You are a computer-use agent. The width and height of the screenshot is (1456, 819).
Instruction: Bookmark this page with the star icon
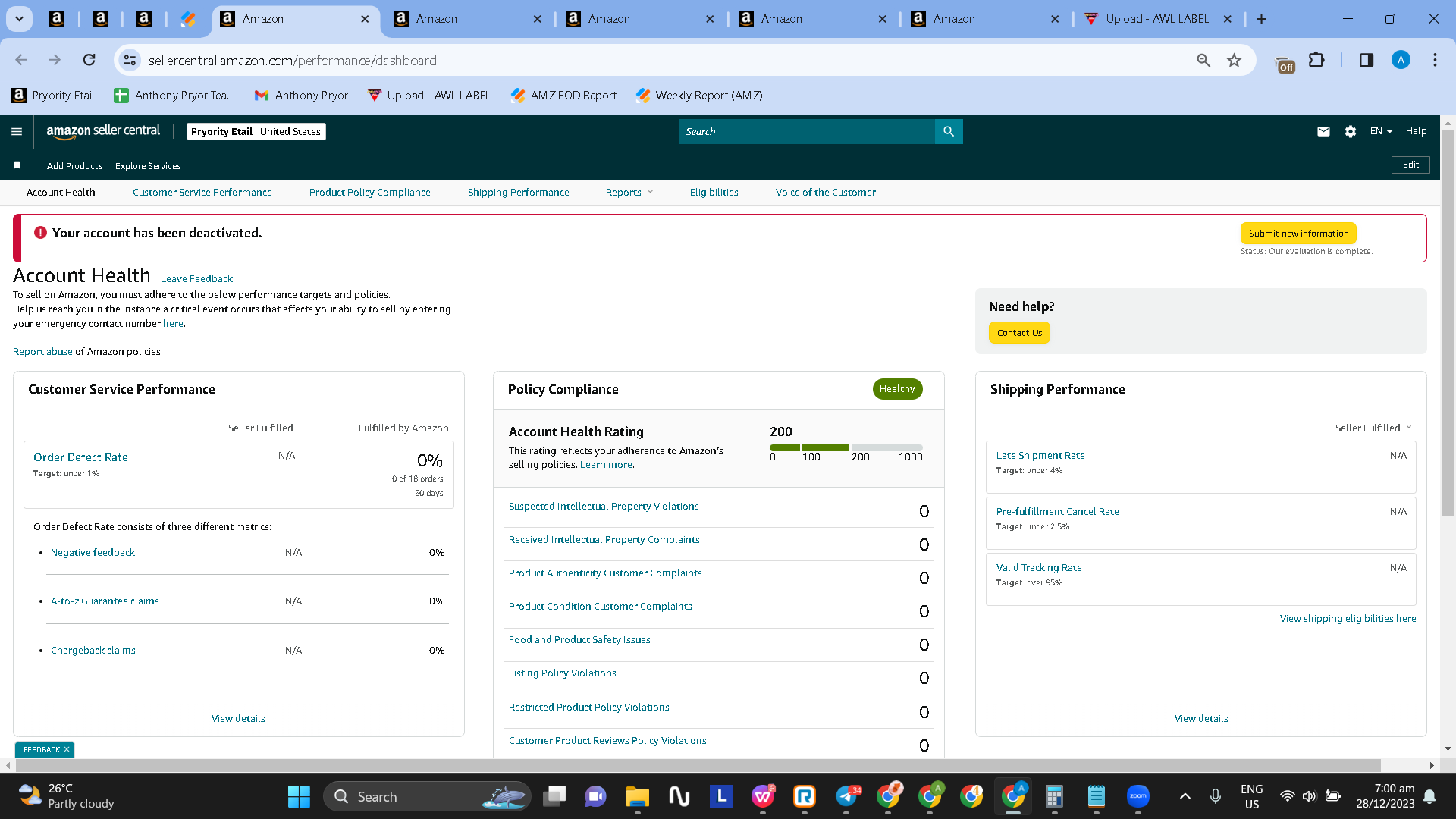pos(1235,60)
